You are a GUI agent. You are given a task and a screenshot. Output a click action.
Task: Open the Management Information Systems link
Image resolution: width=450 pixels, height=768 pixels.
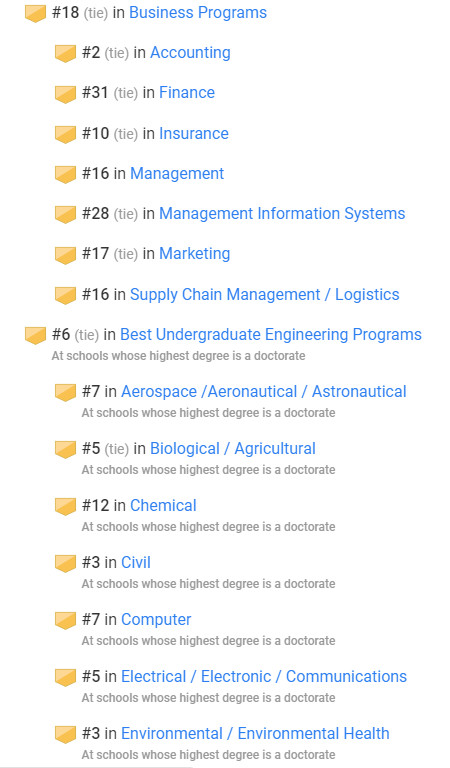coord(282,214)
